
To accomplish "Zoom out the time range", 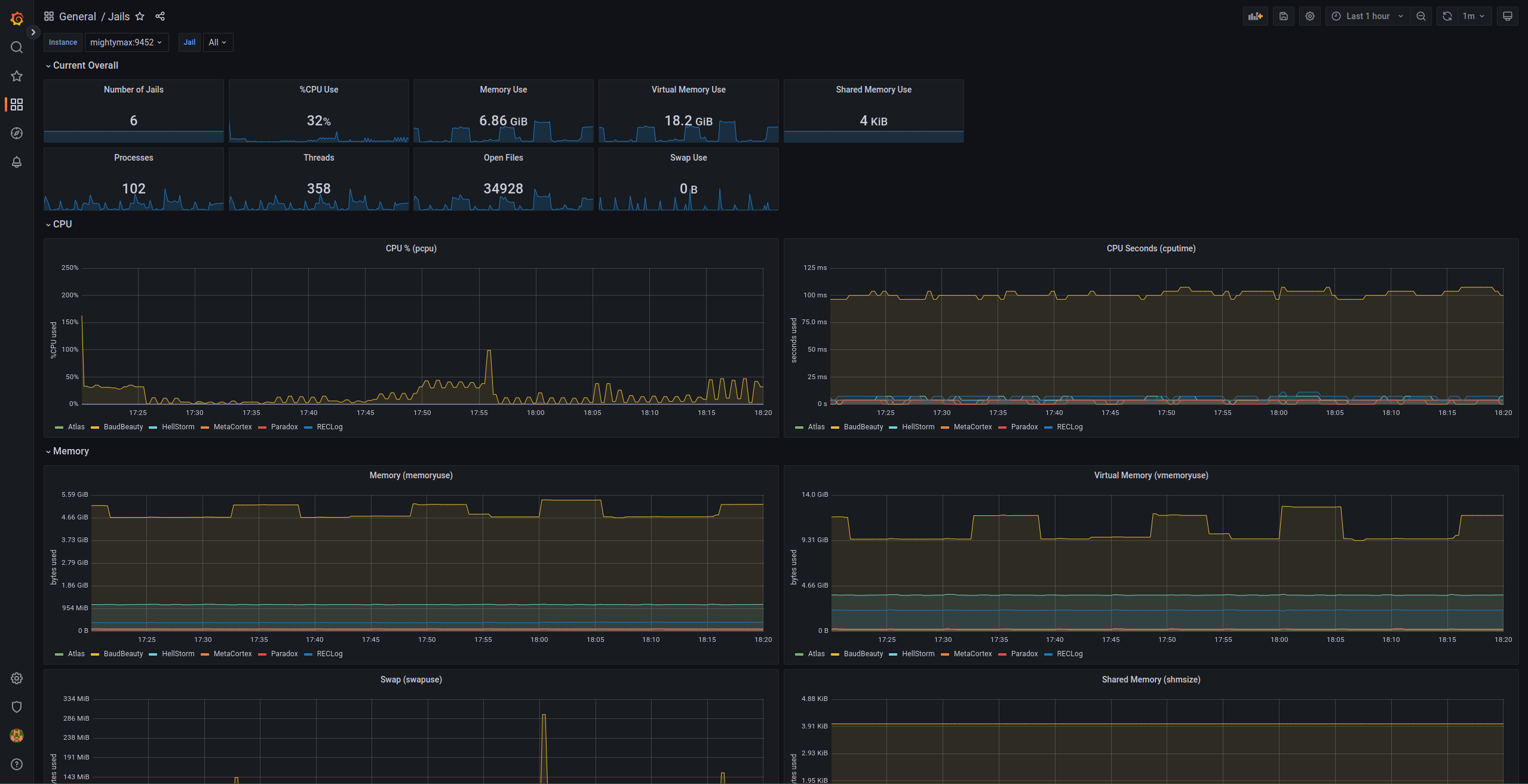I will (1421, 16).
